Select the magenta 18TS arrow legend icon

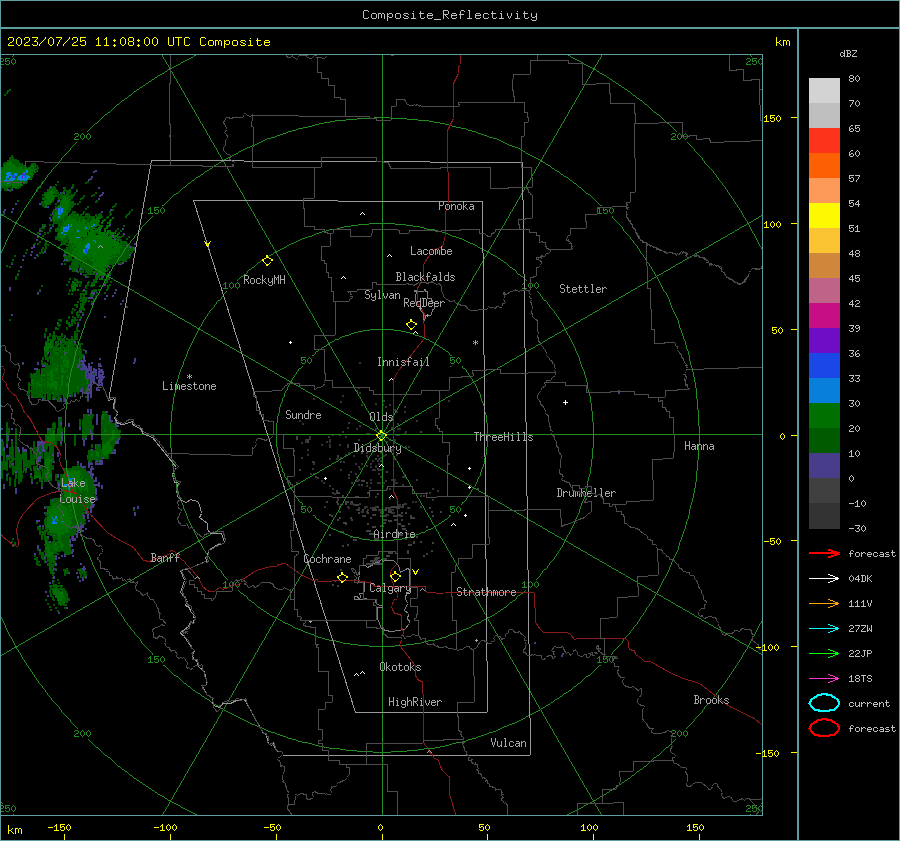tap(824, 679)
